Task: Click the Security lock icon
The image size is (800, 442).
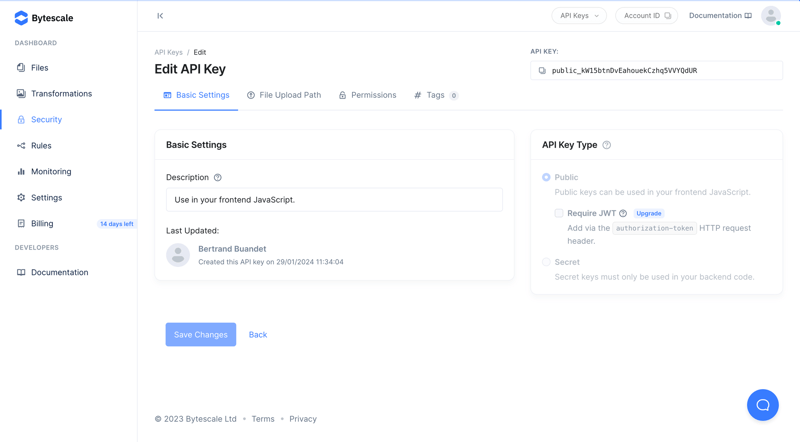Action: coord(21,119)
